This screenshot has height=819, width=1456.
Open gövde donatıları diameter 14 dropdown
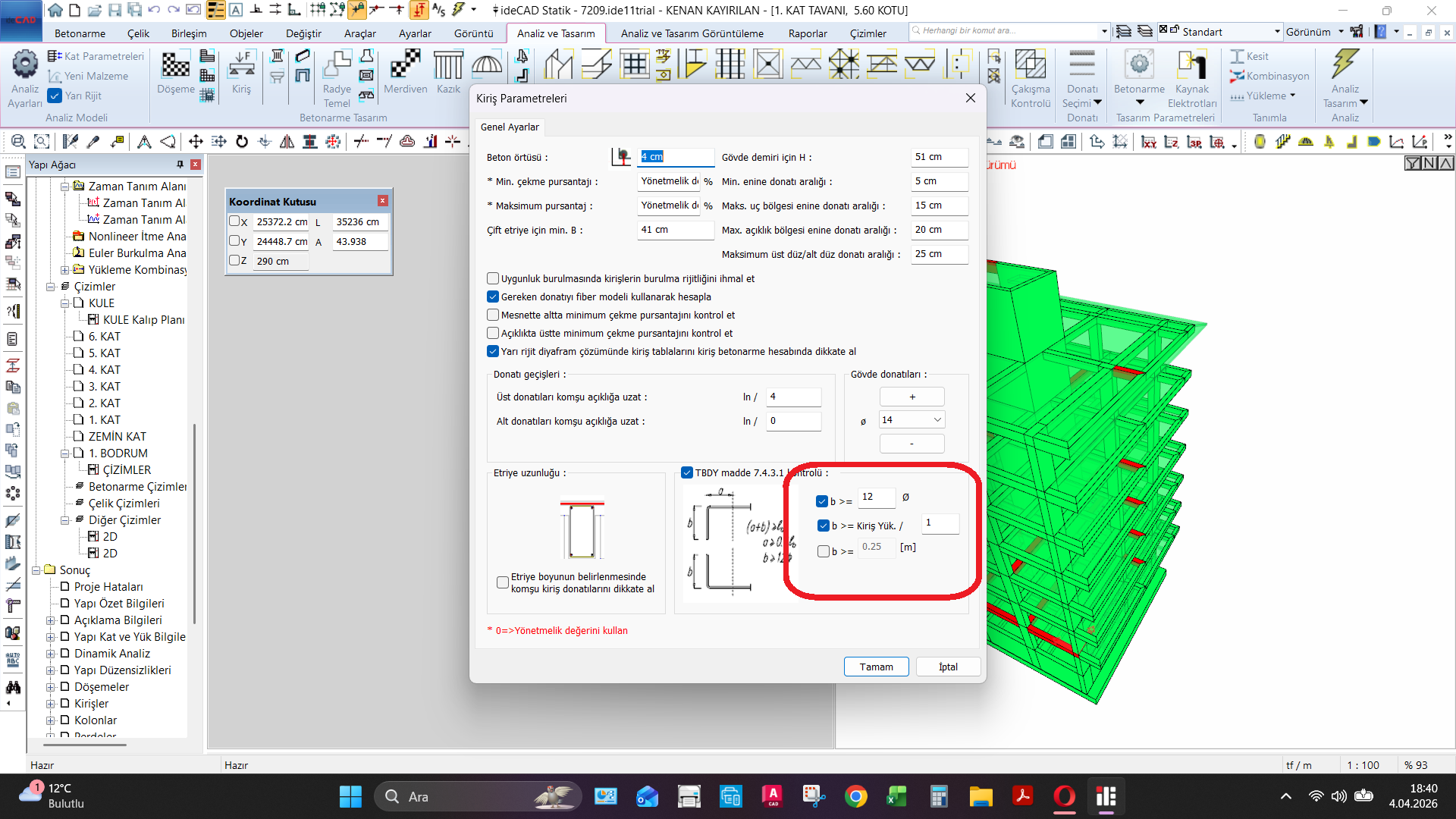coord(937,419)
